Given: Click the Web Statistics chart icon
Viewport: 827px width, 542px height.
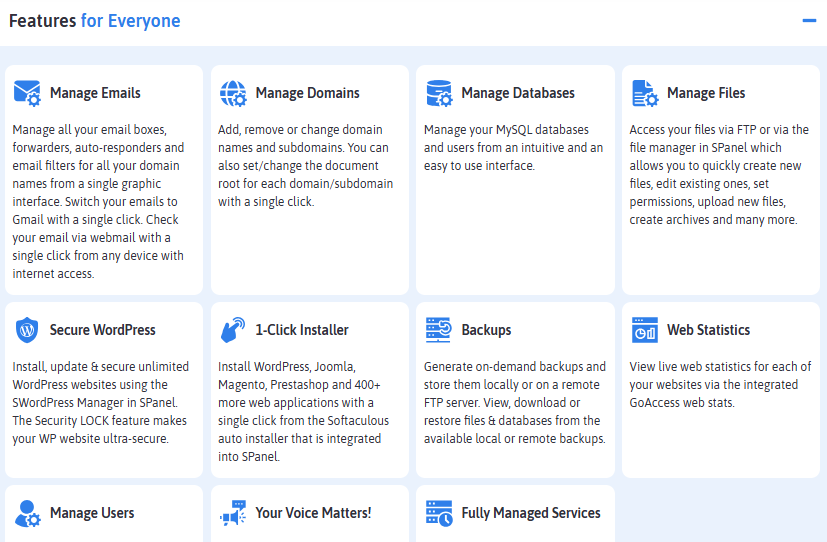Looking at the screenshot, I should pos(645,330).
